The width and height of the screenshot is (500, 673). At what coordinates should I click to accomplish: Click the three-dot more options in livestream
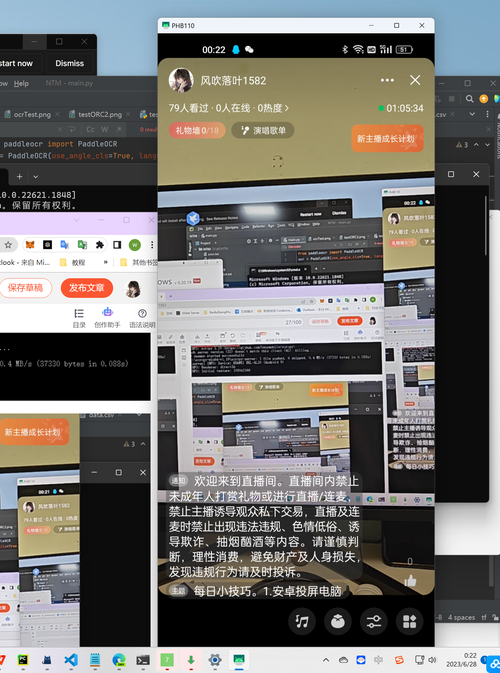387,80
